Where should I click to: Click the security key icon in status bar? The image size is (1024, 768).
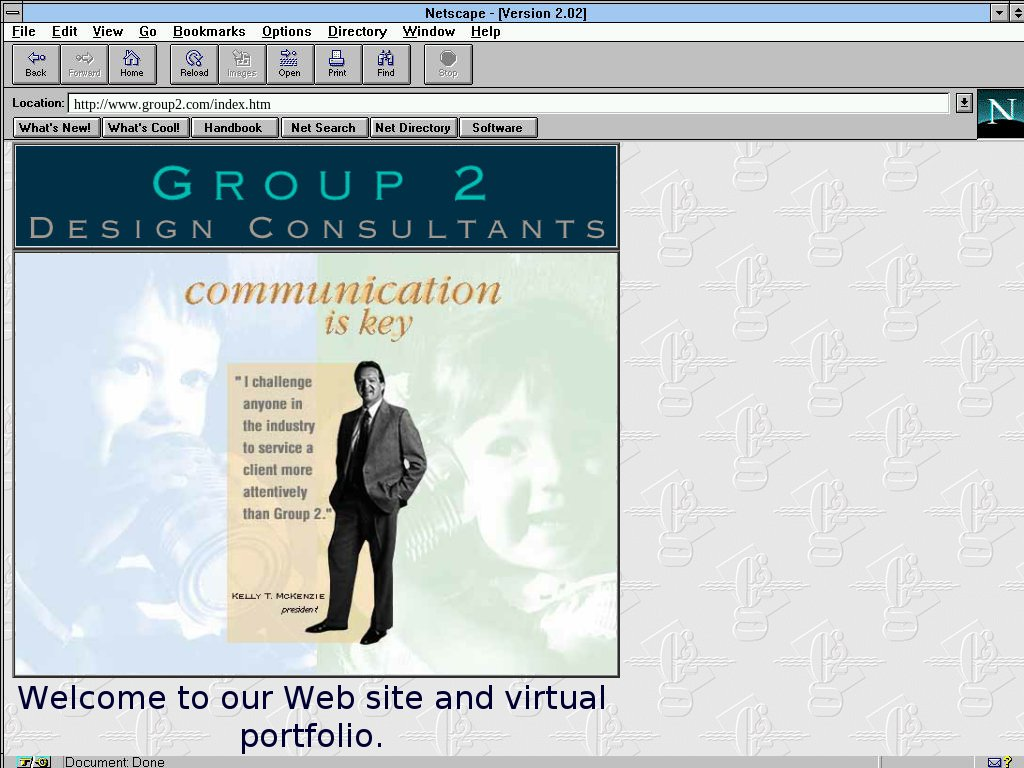click(x=32, y=762)
